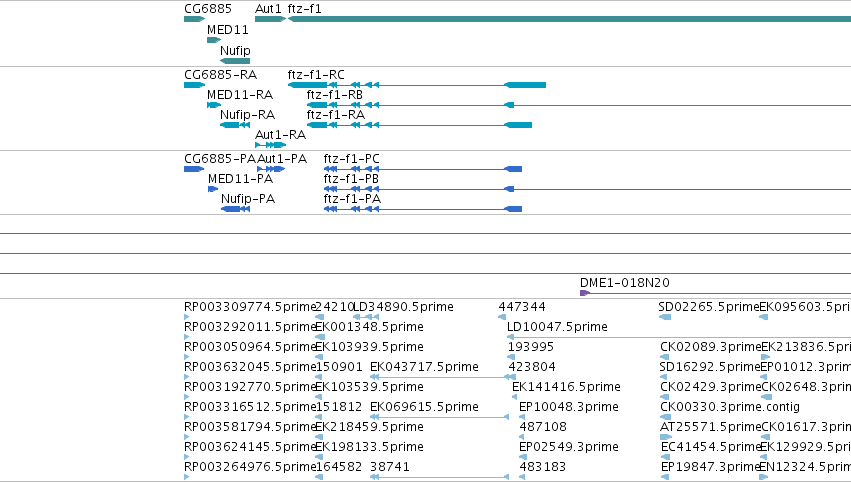This screenshot has height=482, width=851.
Task: Select the MED11-RA transcript label
Action: pos(240,95)
